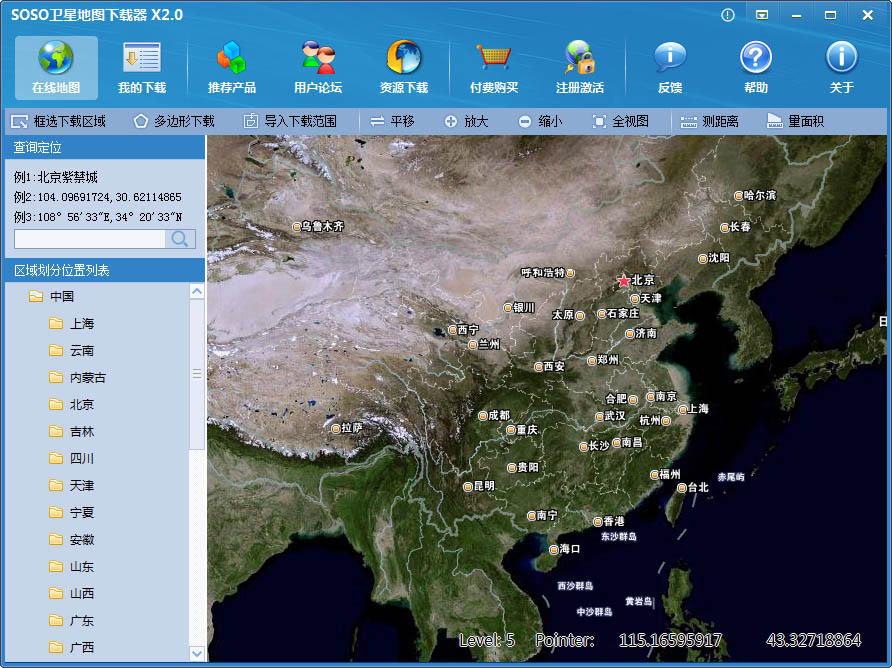Screen dimensions: 892x668
Task: Select the 测距离 distance measuring tool
Action: click(x=710, y=121)
